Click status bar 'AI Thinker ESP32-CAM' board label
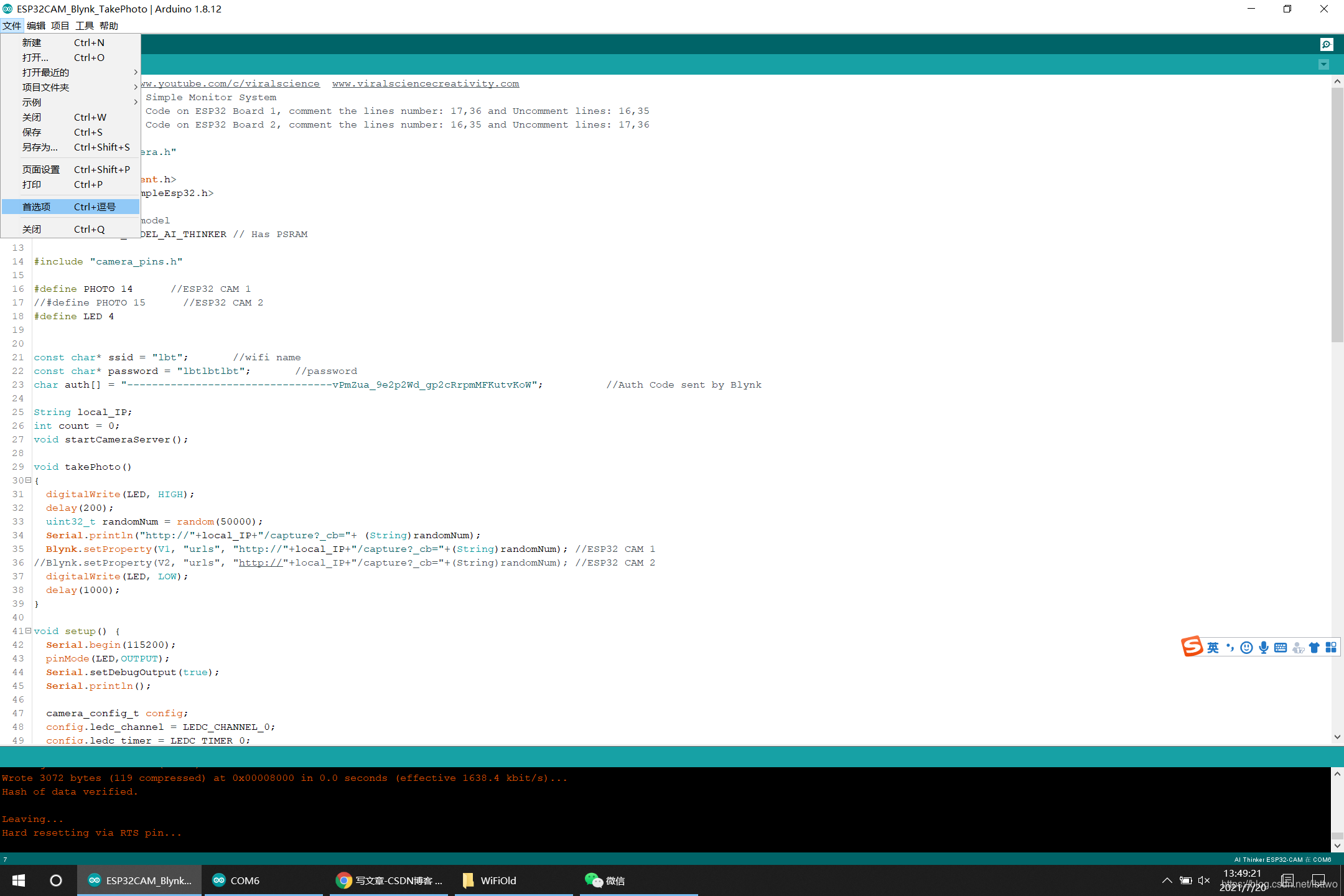The height and width of the screenshot is (896, 1344). click(1268, 859)
